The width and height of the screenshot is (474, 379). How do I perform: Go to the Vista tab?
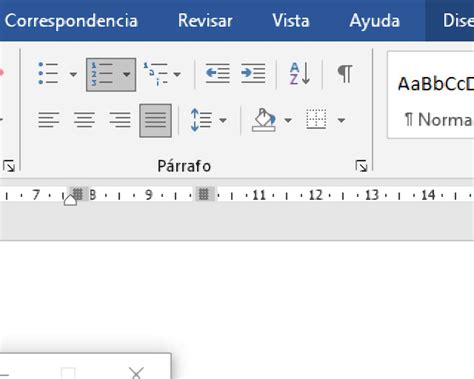tap(291, 21)
